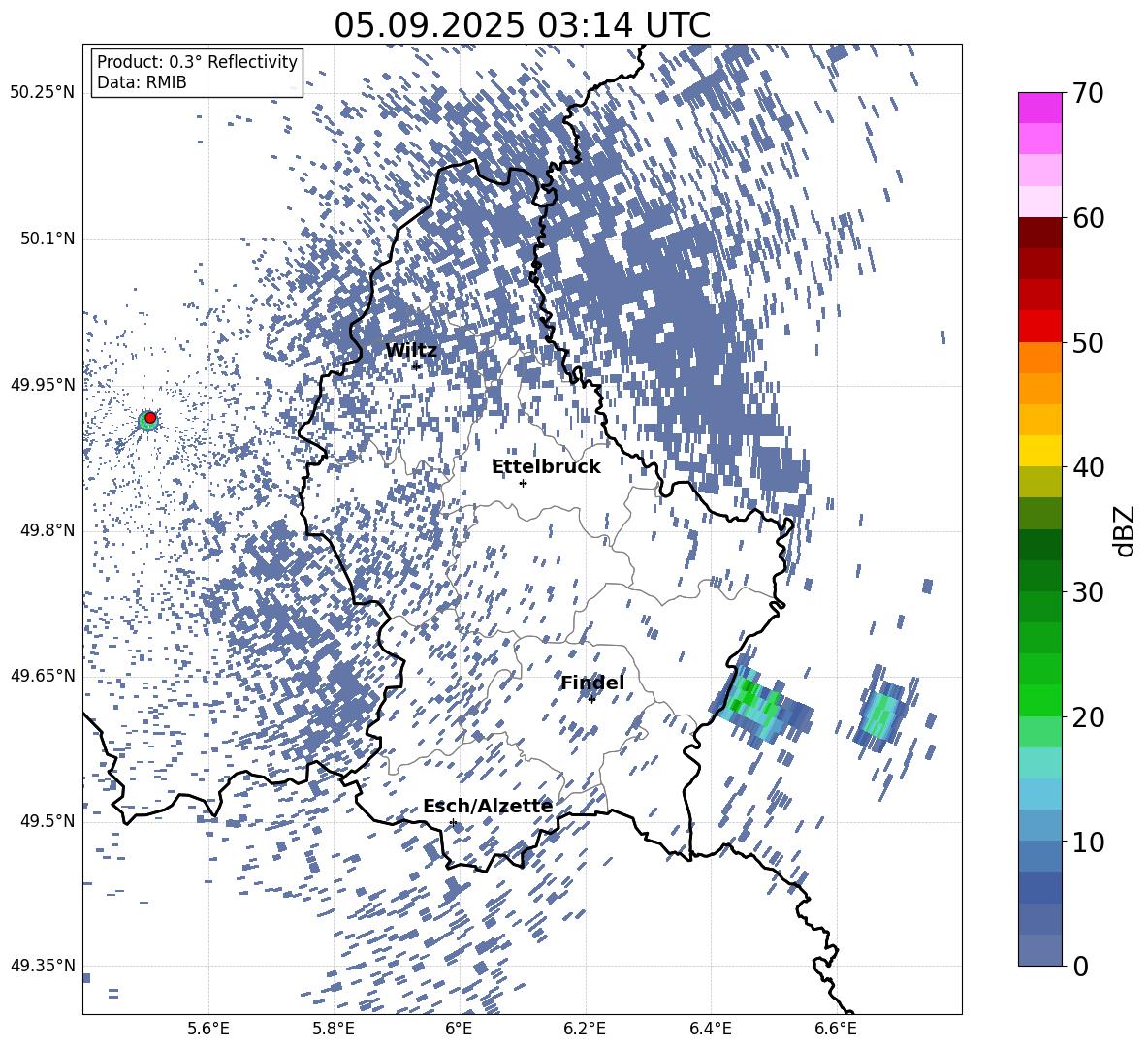Click the colorbar tick value 20
1148x1048 pixels.
pos(1088,716)
